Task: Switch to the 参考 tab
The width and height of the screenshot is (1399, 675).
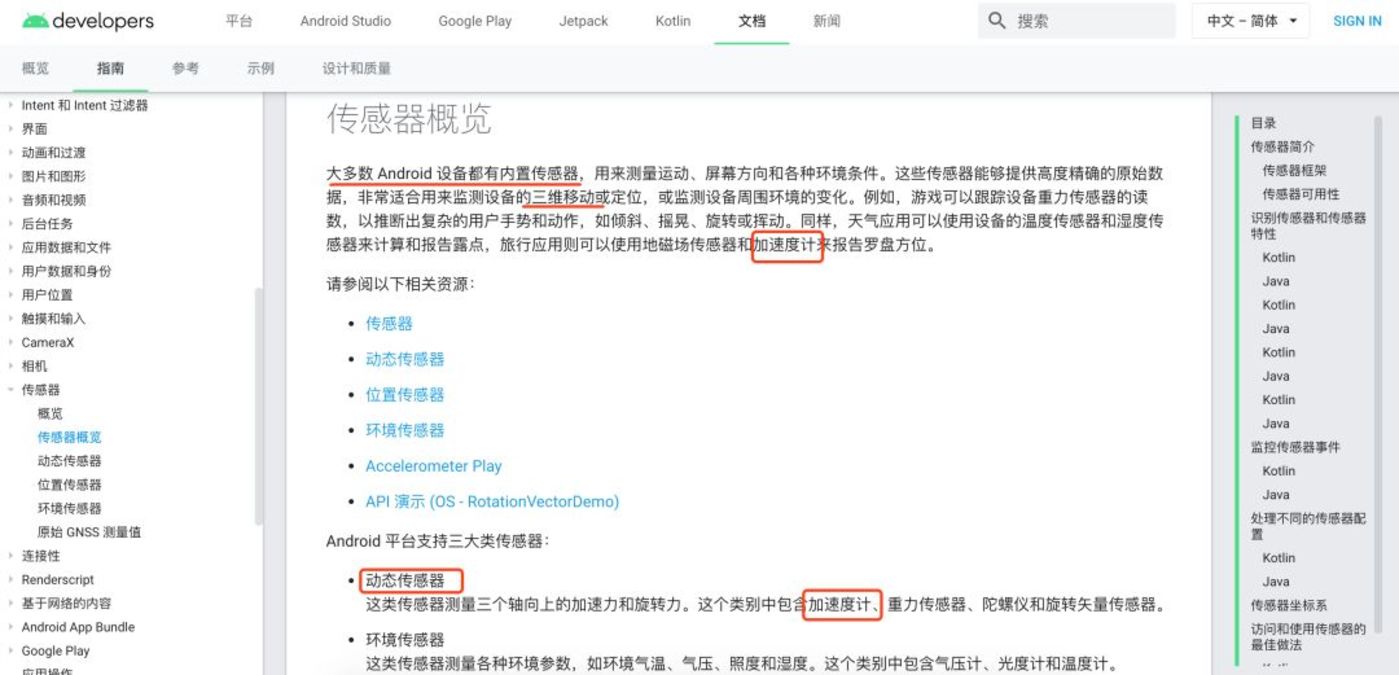Action: pyautogui.click(x=185, y=68)
